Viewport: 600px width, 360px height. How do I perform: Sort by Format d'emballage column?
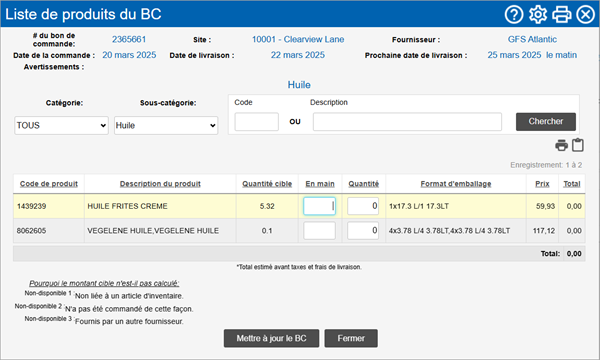pyautogui.click(x=456, y=184)
